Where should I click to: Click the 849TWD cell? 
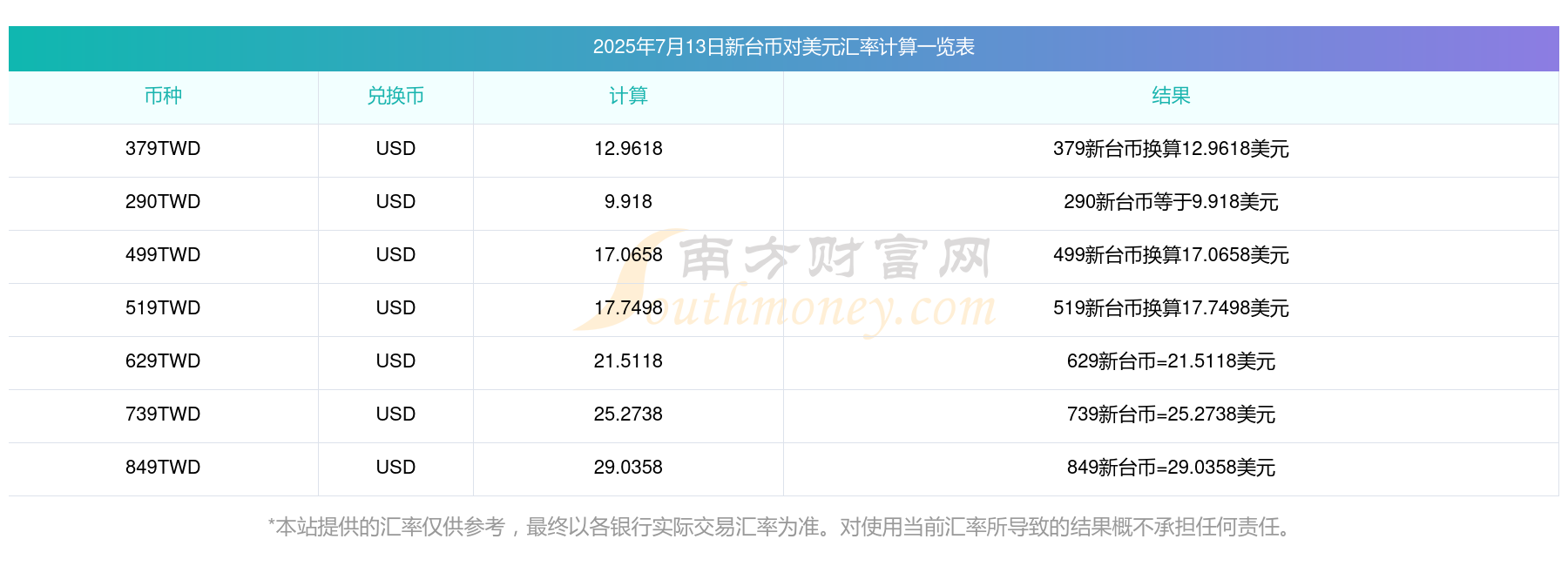[x=163, y=468]
